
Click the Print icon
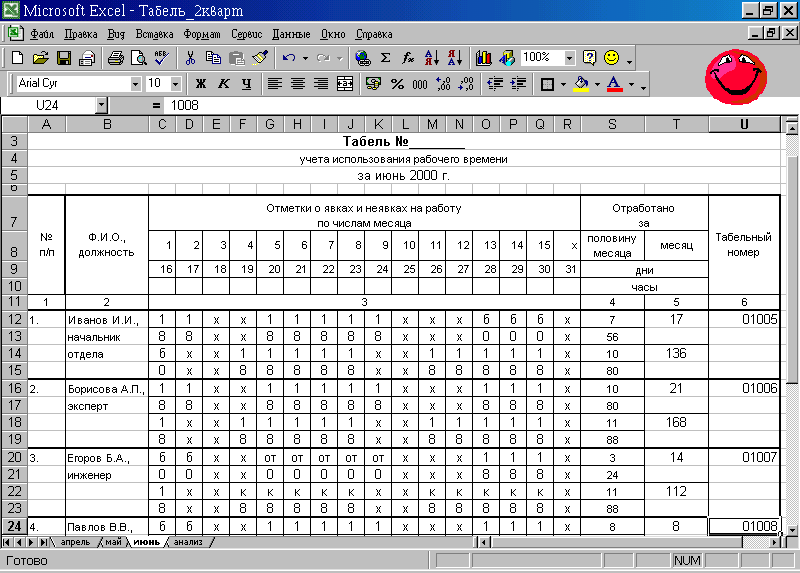point(115,58)
